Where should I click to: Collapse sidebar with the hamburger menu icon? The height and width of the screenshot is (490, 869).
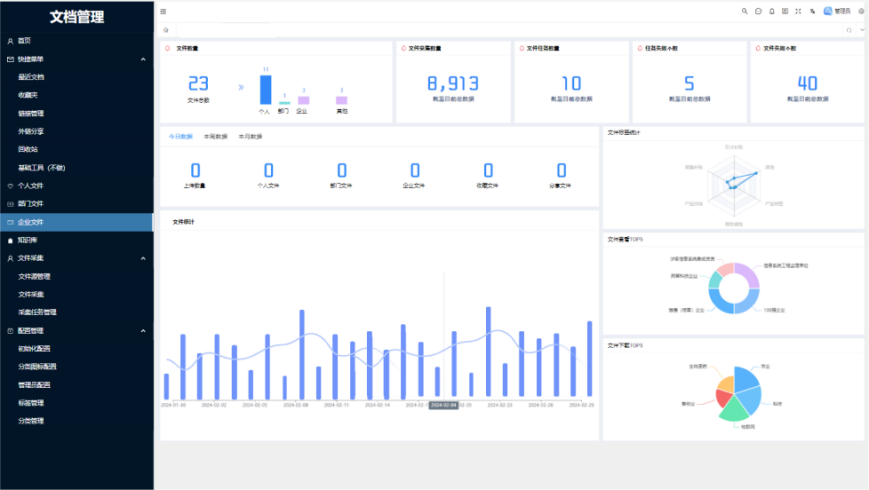[164, 11]
